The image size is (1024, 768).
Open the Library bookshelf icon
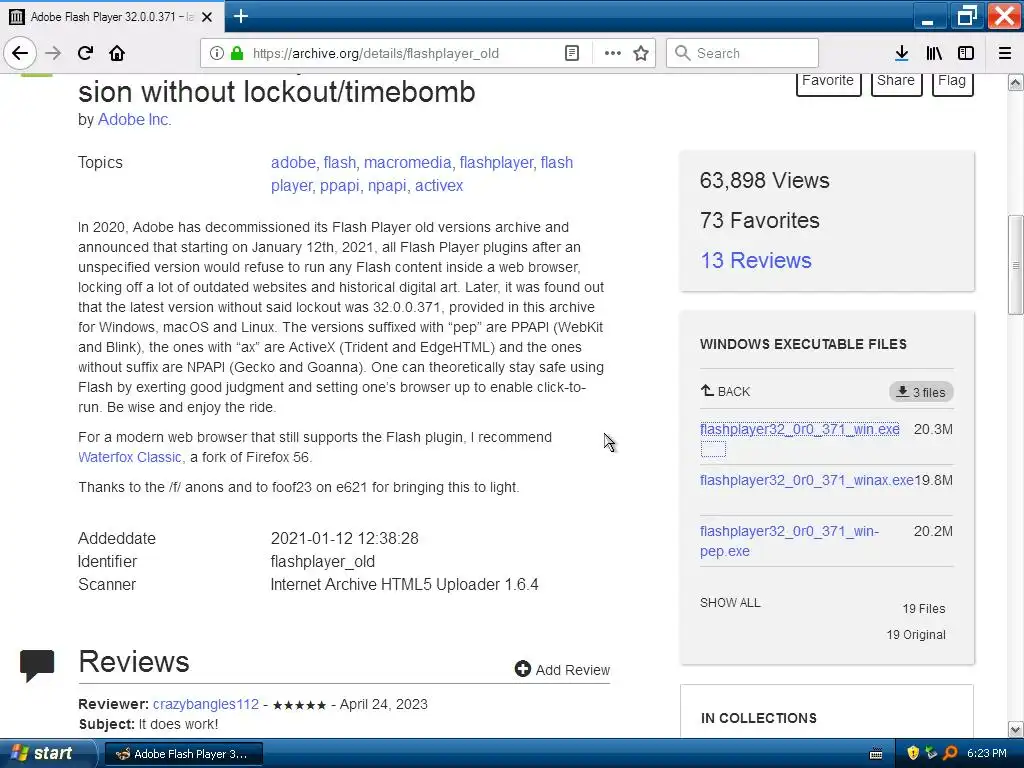[x=934, y=53]
